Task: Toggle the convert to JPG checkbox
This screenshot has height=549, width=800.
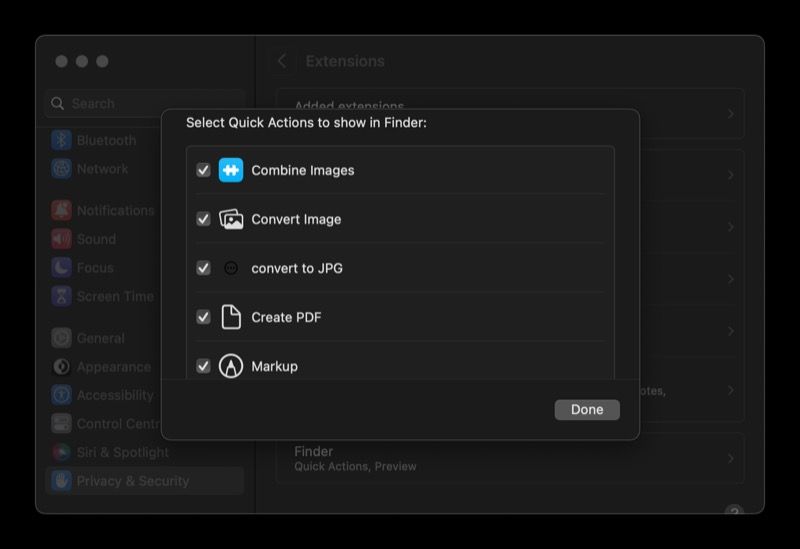Action: coord(203,268)
